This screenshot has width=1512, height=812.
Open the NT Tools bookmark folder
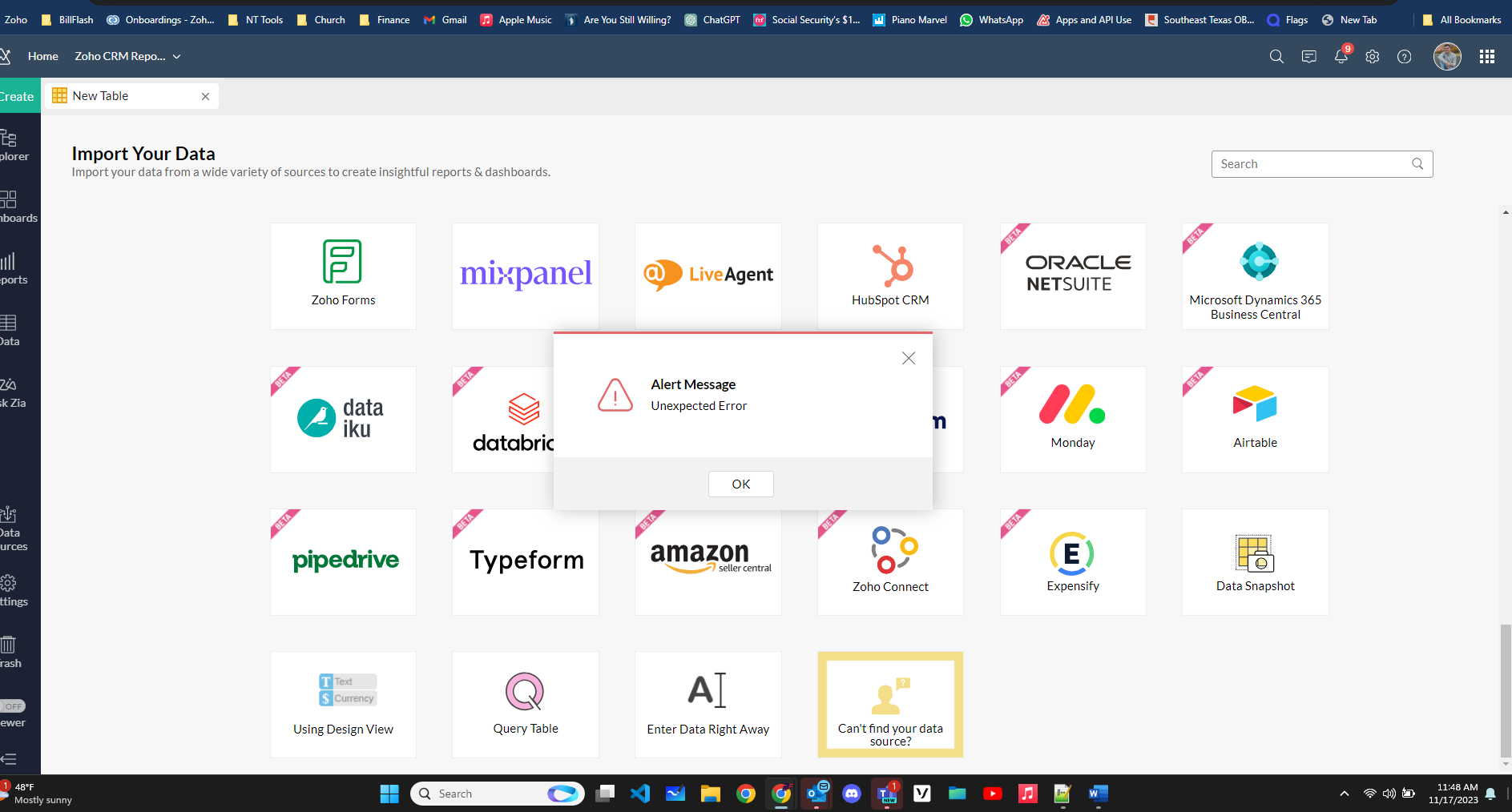(255, 19)
